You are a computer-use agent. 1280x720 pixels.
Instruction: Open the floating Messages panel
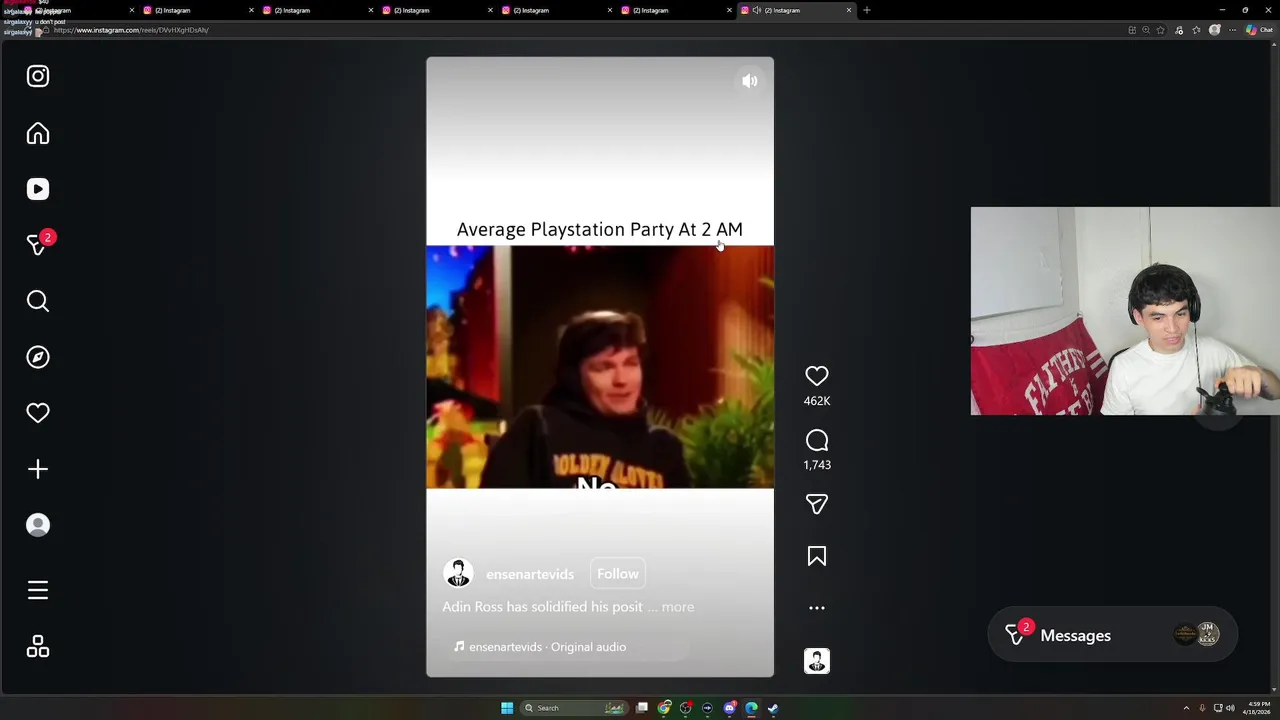(x=1112, y=635)
